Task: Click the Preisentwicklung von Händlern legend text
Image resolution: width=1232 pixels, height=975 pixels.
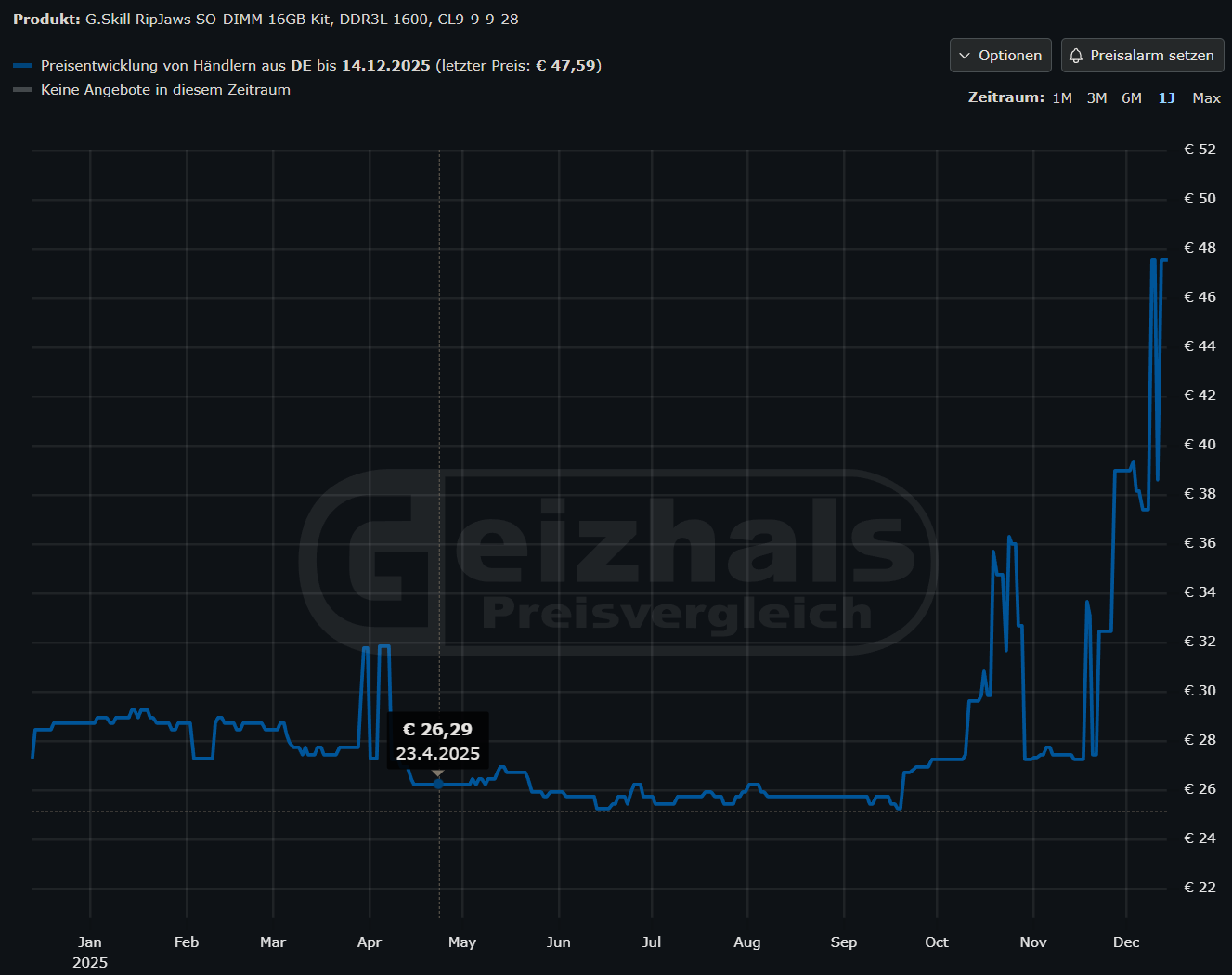Action: [321, 66]
